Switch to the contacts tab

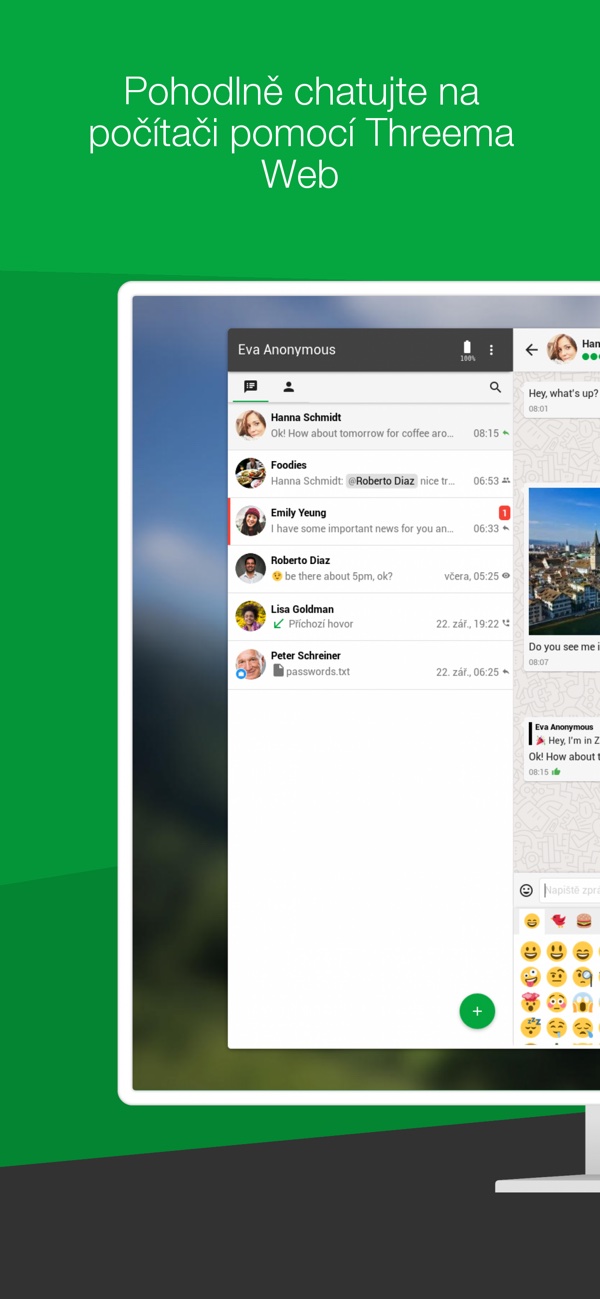(x=288, y=387)
